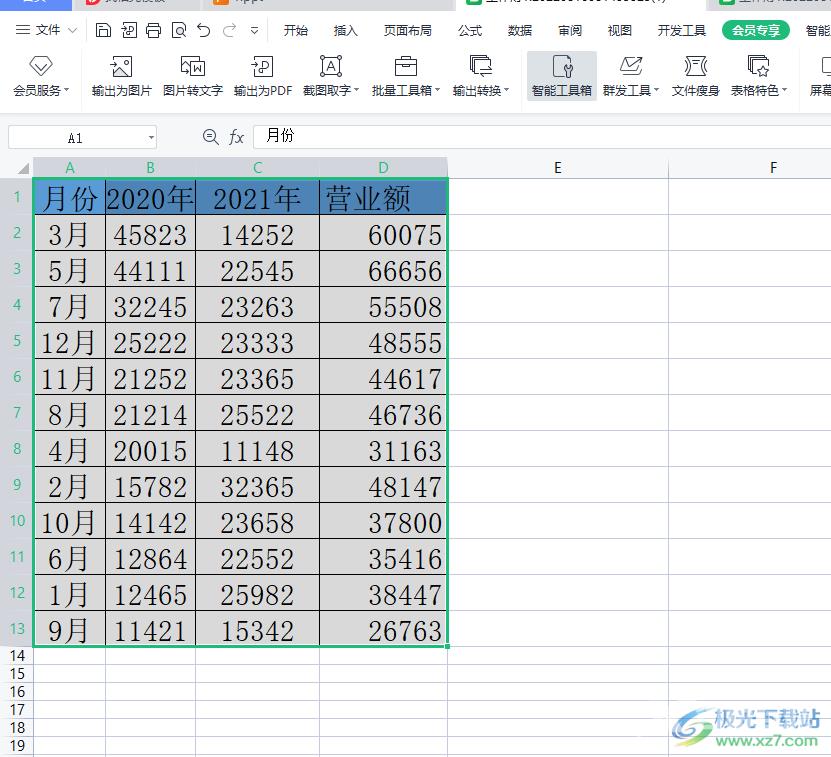
Task: Switch to the 开始 tab
Action: 296,31
